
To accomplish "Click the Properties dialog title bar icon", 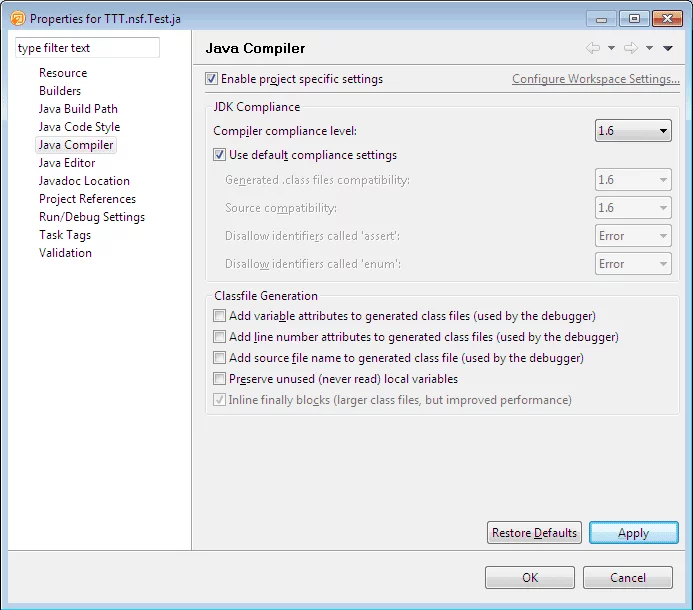I will [x=17, y=18].
